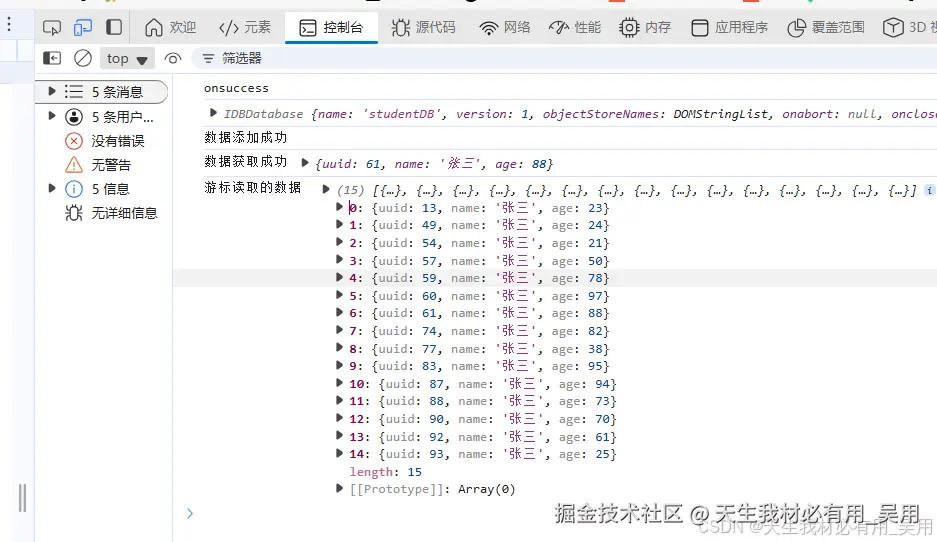The height and width of the screenshot is (542, 937).
Task: Expand array item 1 with uuid 49
Action: (339, 224)
